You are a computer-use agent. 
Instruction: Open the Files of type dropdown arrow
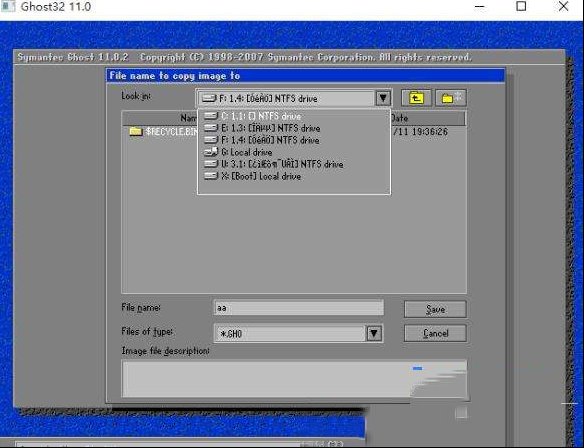[x=374, y=333]
